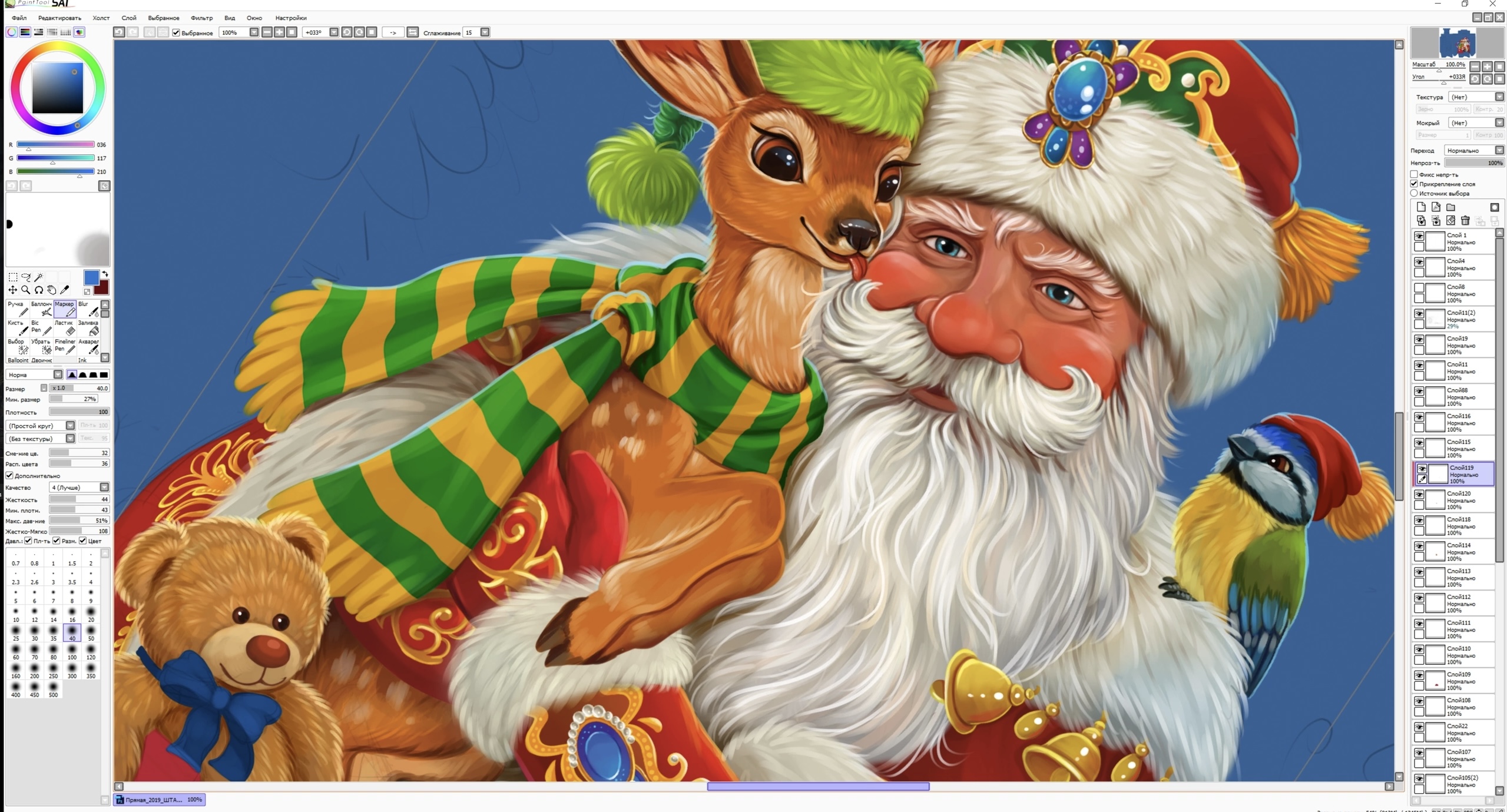Image resolution: width=1507 pixels, height=812 pixels.
Task: Open the Настройки menu
Action: coord(291,18)
